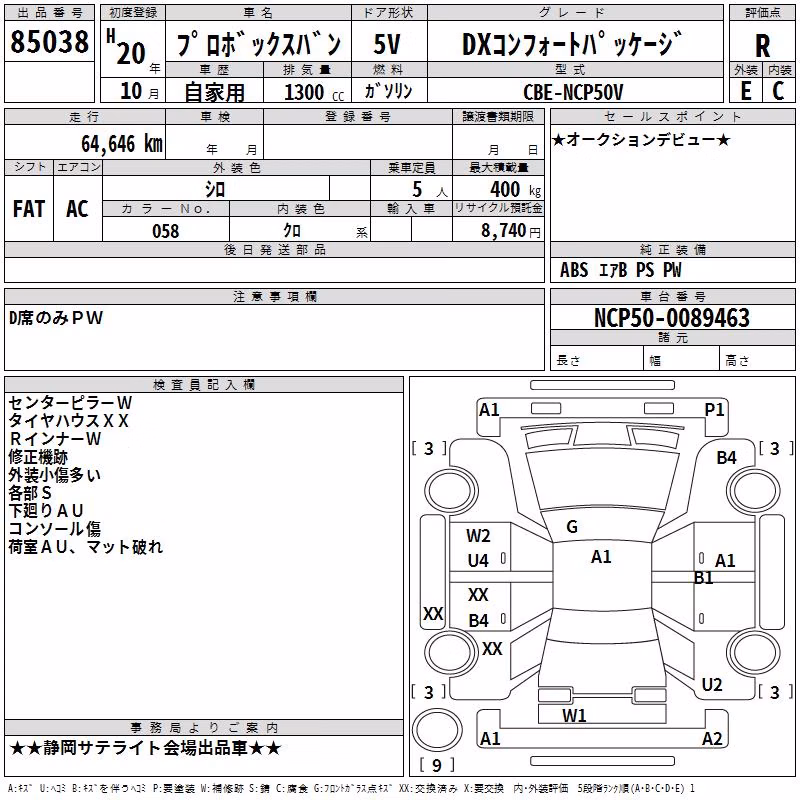Click W2 mark on left front door

[478, 536]
